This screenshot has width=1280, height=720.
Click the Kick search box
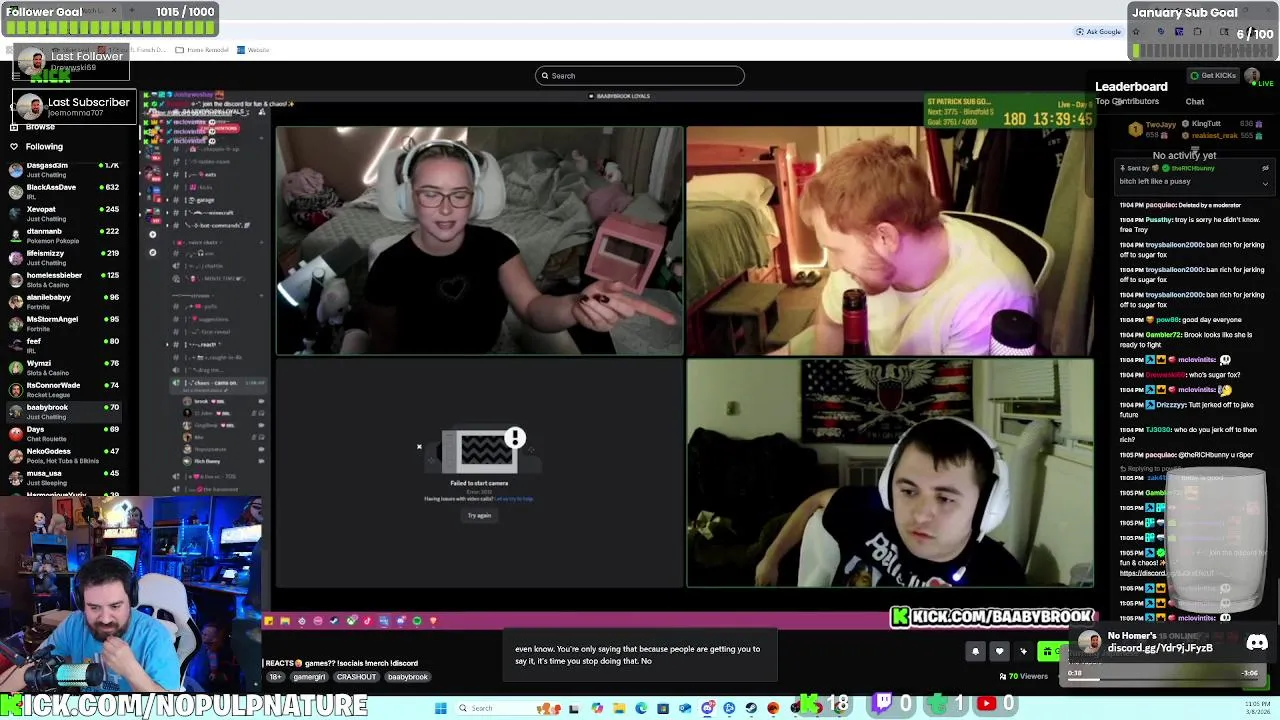(640, 76)
